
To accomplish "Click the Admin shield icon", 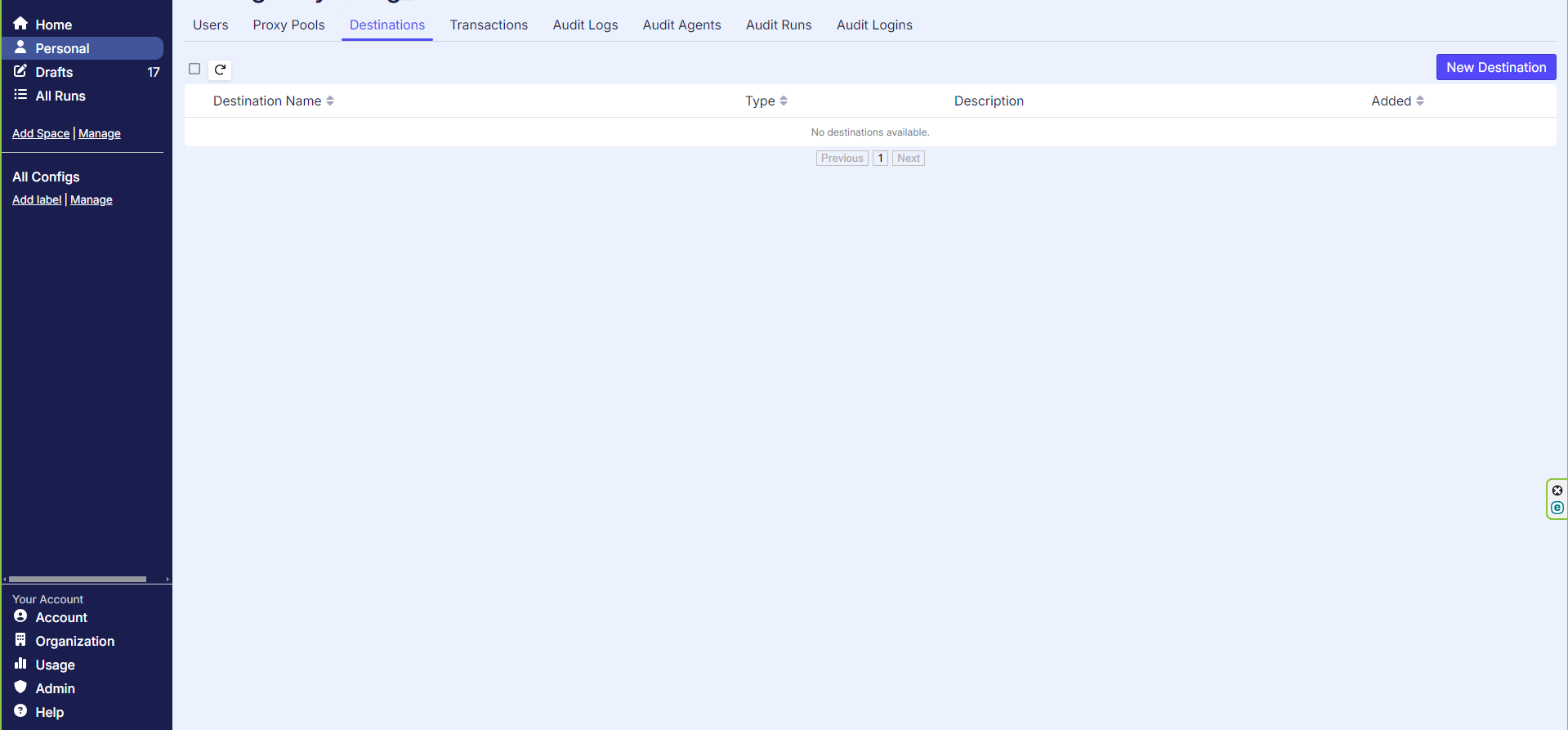I will click(x=20, y=687).
